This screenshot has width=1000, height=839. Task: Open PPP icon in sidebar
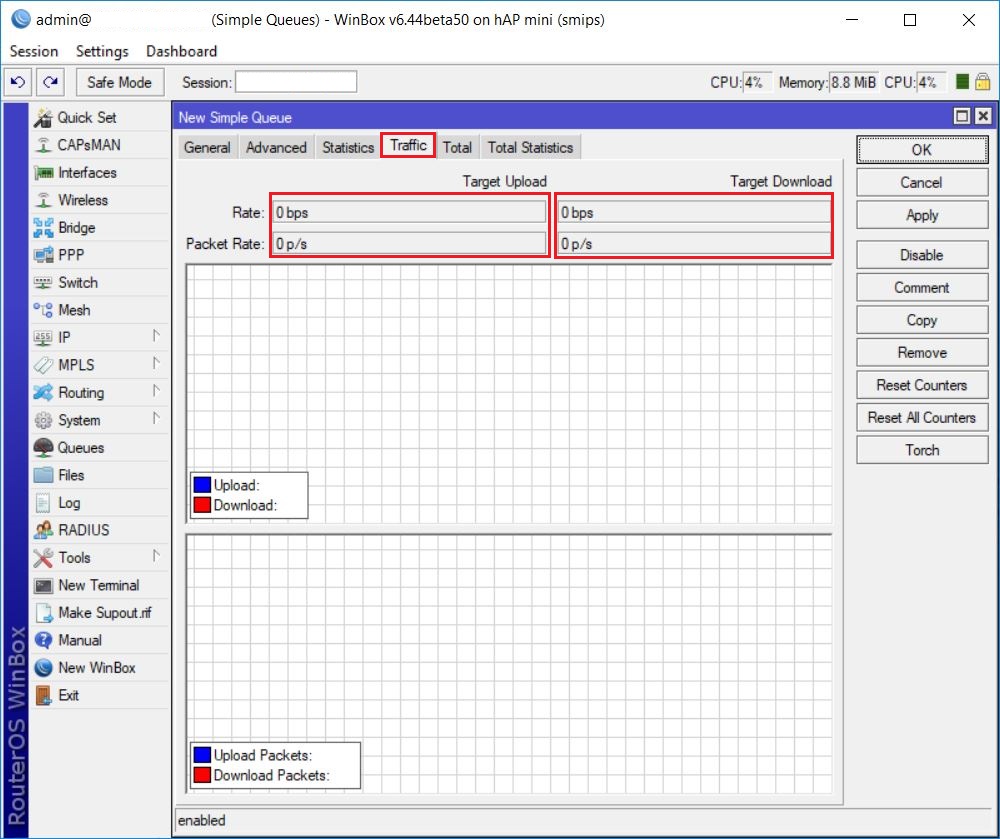[43, 255]
